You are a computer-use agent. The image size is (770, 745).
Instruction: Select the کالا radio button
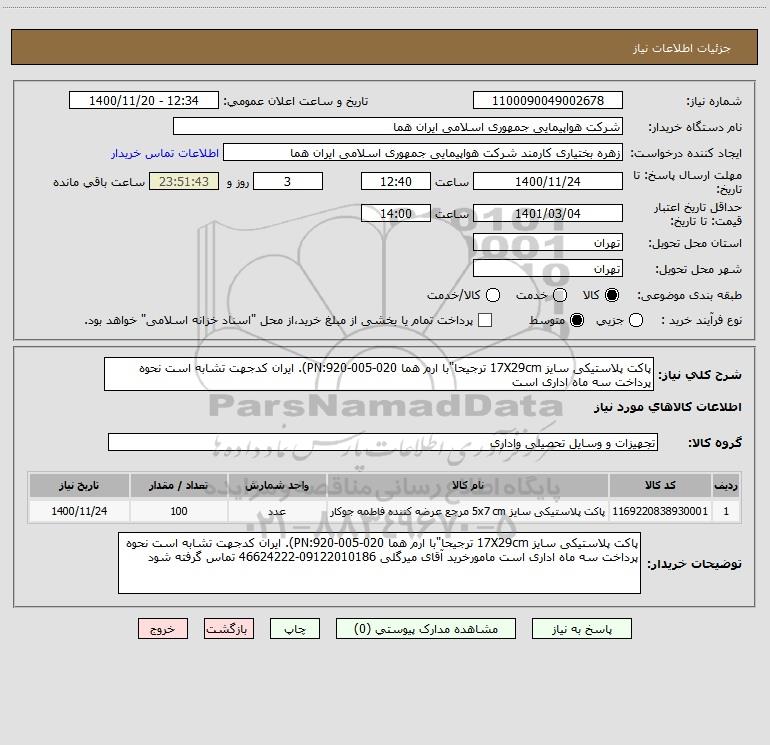click(x=612, y=295)
